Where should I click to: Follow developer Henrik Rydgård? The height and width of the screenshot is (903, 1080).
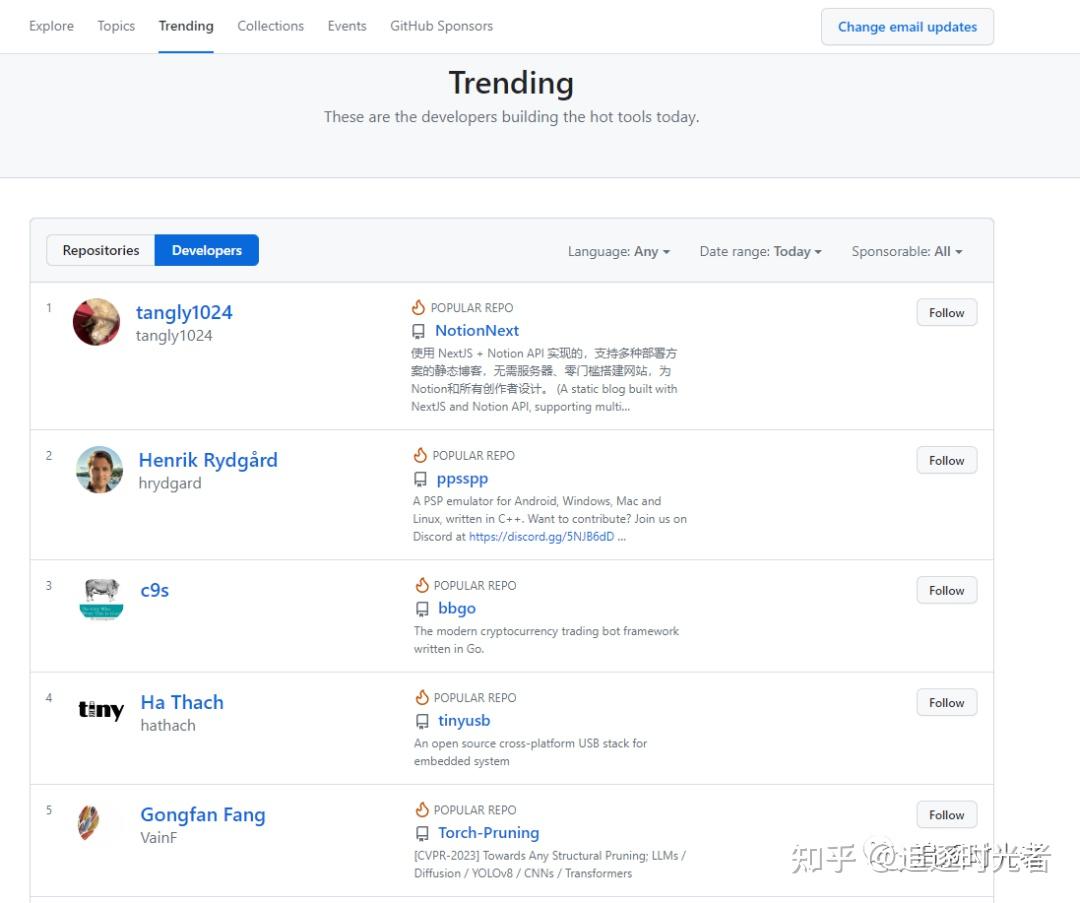click(945, 460)
